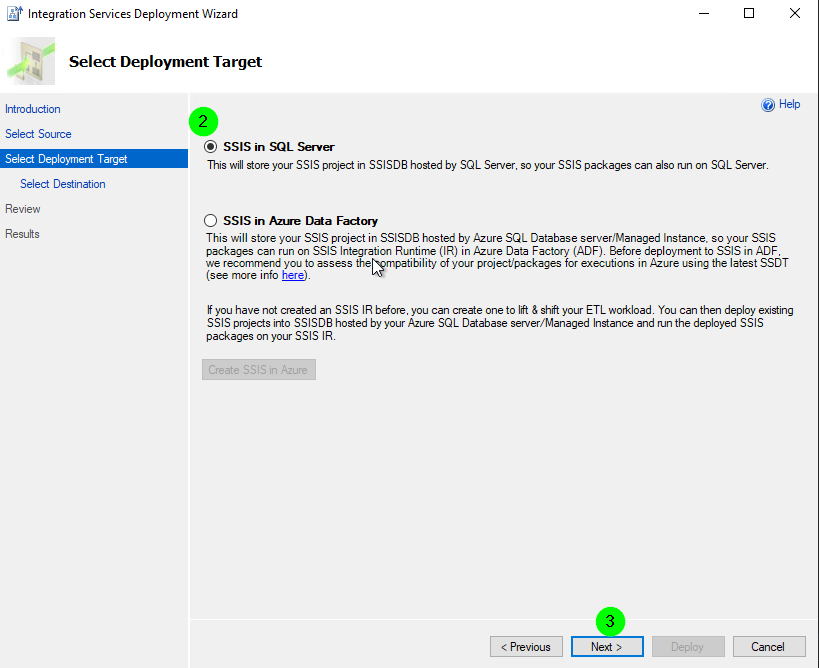The width and height of the screenshot is (819, 668).
Task: Select the Select Deployment Target step
Action: [x=94, y=159]
